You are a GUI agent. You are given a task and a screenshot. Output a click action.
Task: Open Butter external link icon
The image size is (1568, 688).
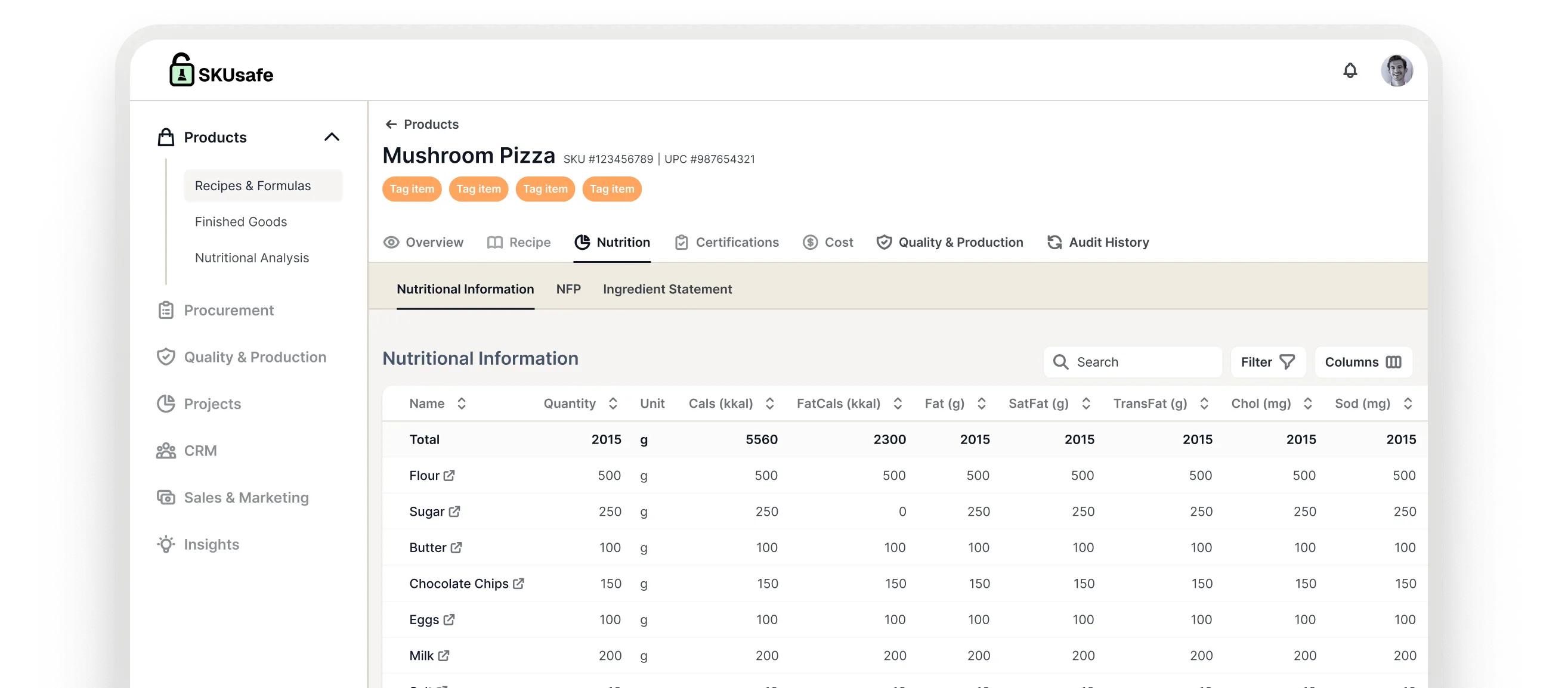[x=456, y=547]
